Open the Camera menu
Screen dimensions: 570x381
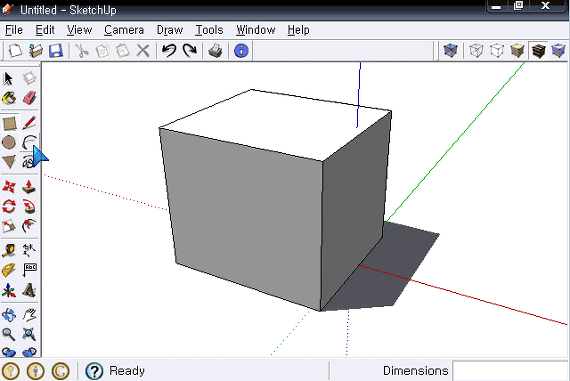coord(124,30)
